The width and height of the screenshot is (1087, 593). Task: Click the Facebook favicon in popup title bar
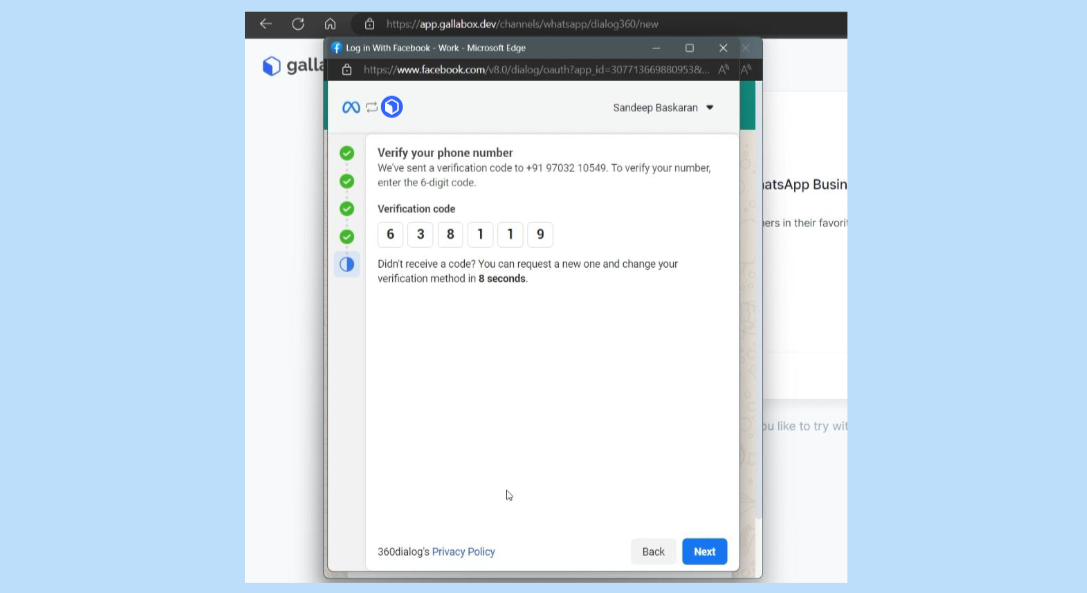click(x=337, y=48)
